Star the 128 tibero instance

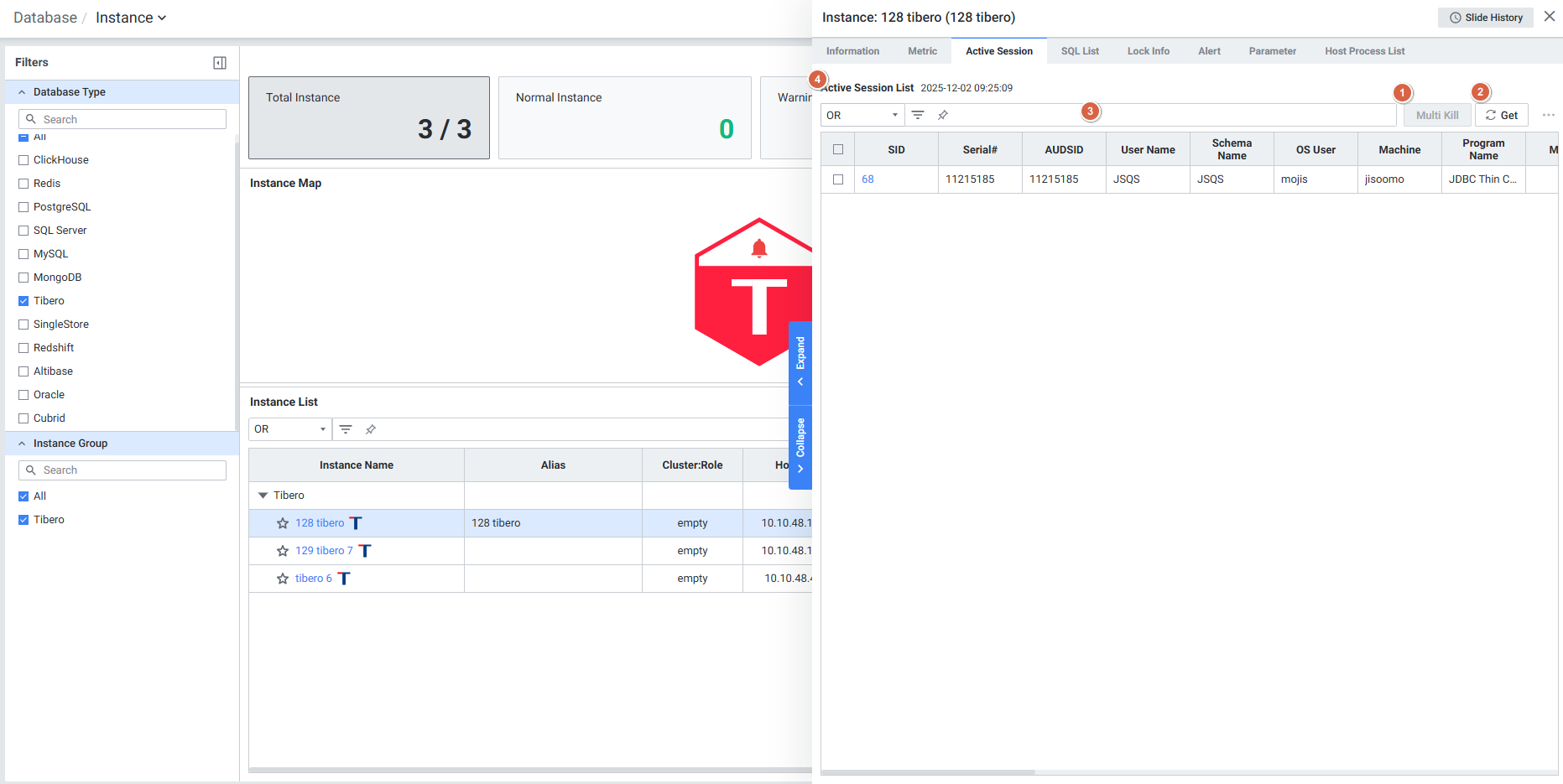283,523
